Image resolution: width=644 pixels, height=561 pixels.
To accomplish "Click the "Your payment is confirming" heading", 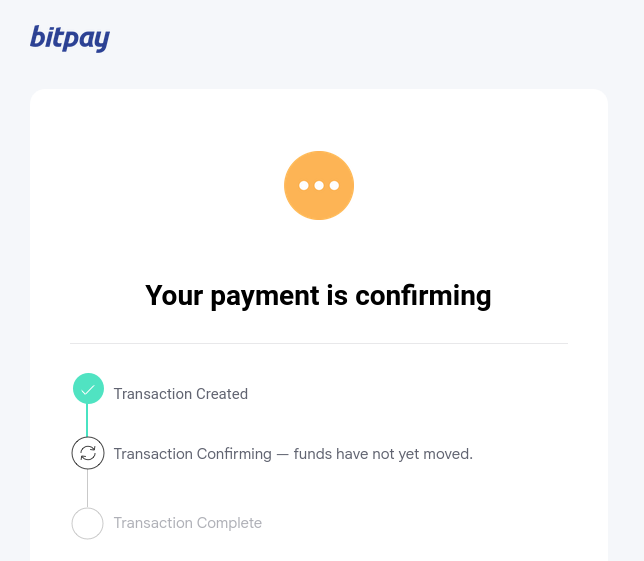I will click(x=318, y=296).
